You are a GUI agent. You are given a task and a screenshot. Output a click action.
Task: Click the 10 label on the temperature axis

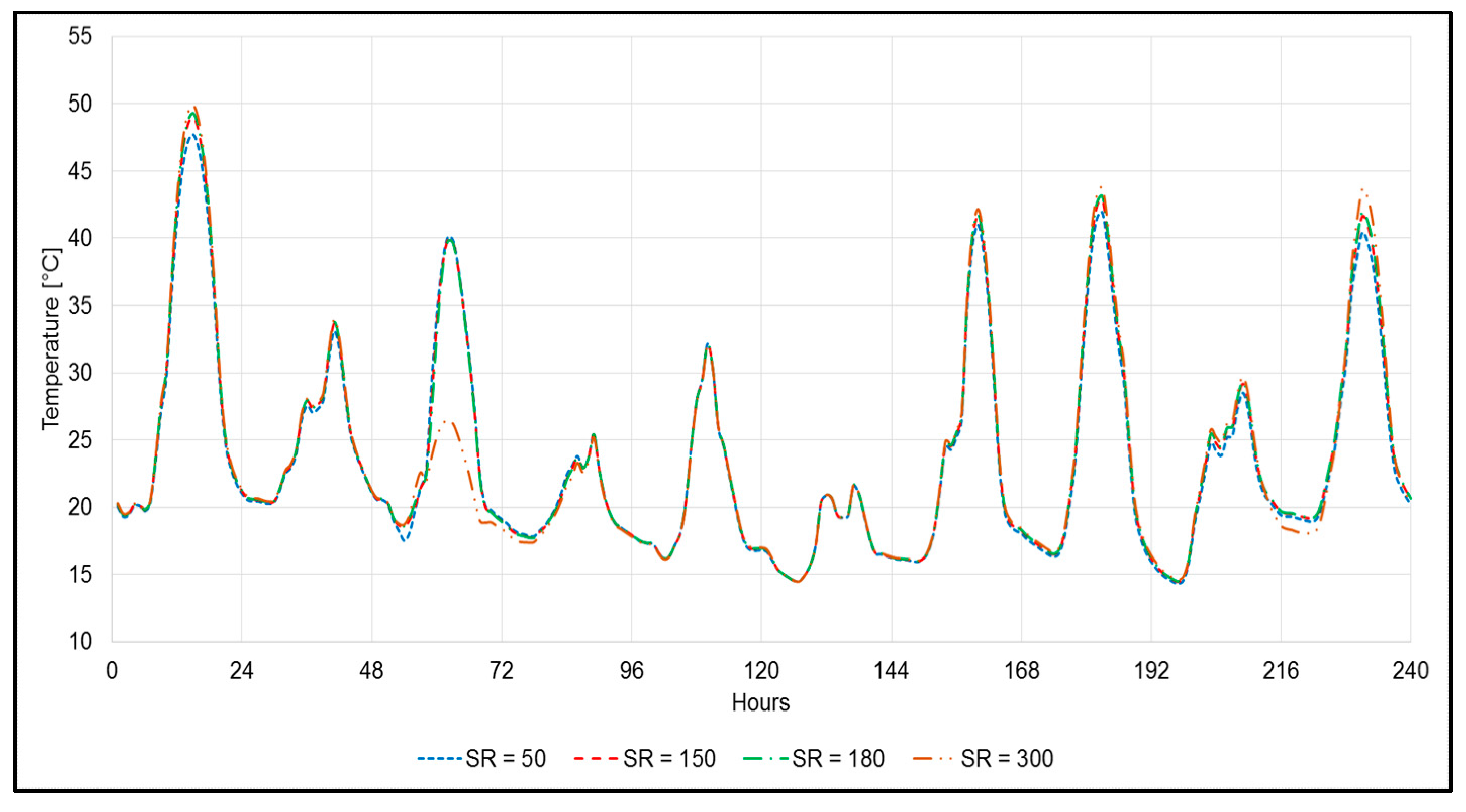(80, 642)
